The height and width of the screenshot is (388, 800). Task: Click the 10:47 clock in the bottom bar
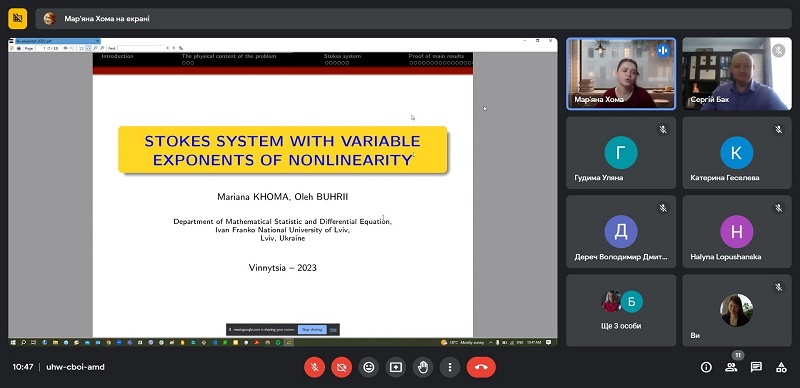23,367
